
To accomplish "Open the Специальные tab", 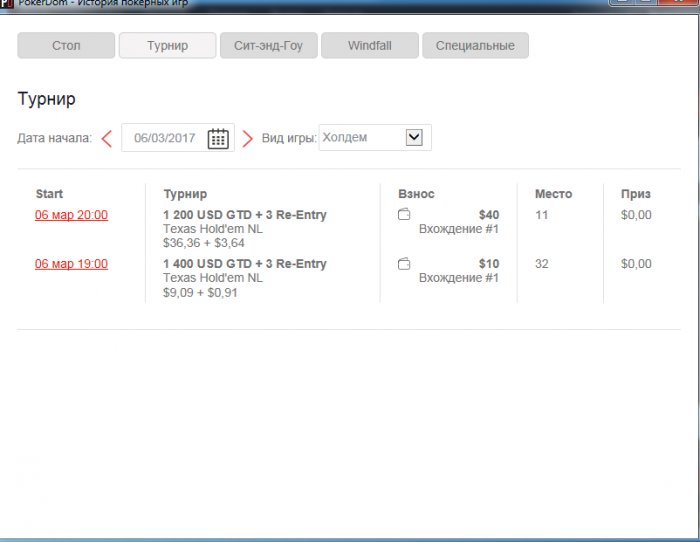I will [475, 45].
